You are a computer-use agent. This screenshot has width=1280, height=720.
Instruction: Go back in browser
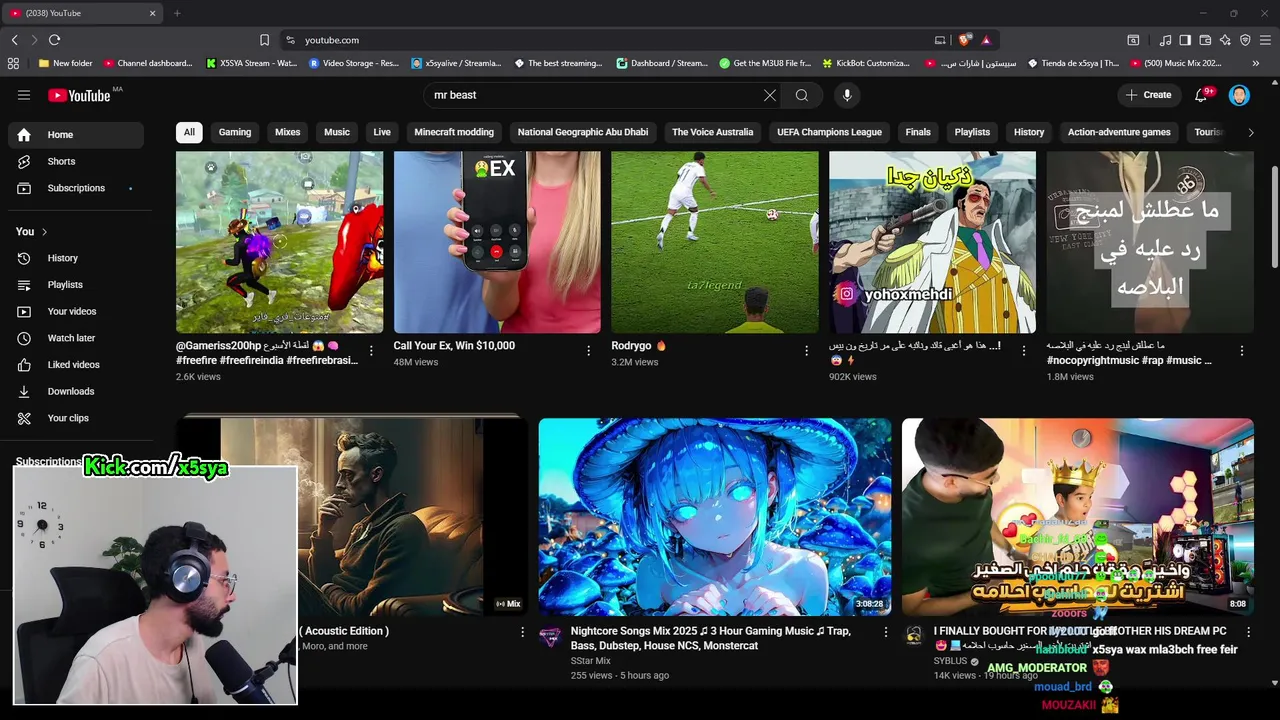tap(14, 40)
